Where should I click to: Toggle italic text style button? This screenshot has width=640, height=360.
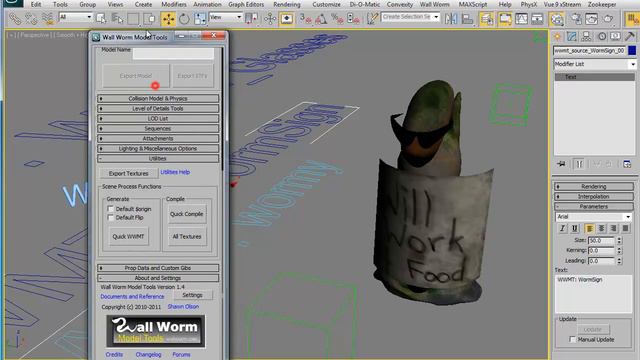(562, 229)
